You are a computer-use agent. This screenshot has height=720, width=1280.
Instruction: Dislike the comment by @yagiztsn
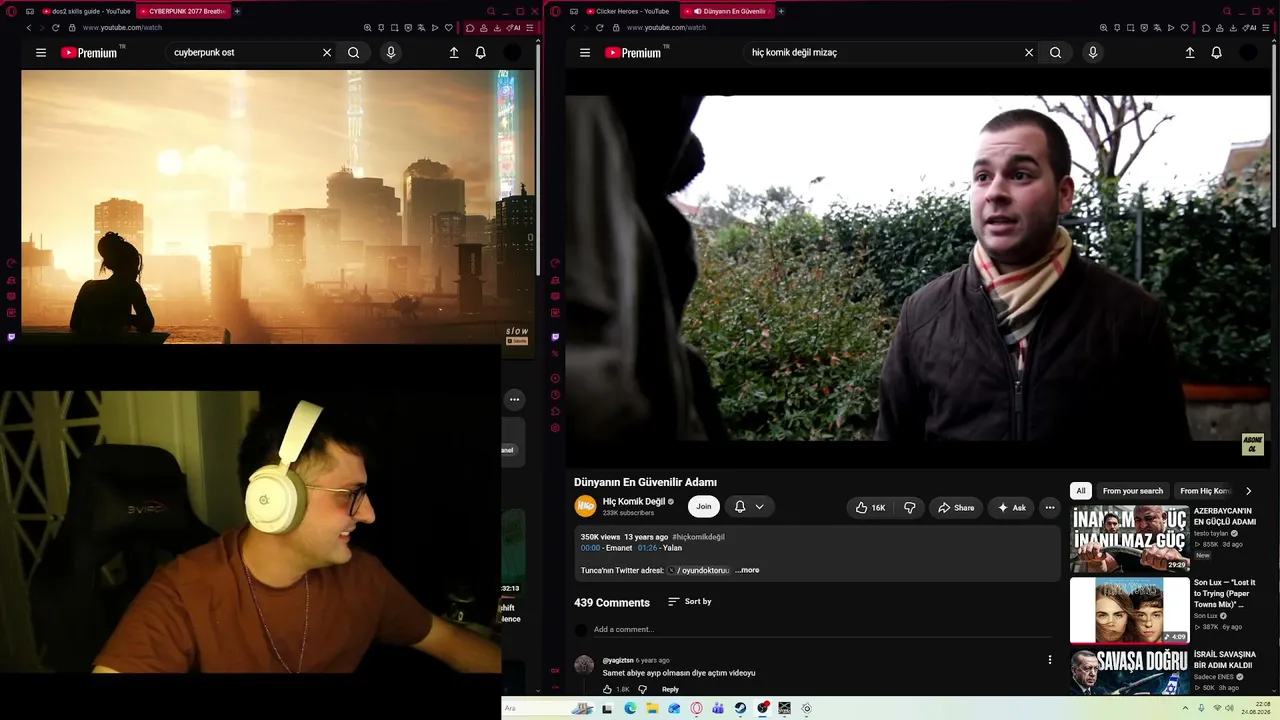click(642, 689)
